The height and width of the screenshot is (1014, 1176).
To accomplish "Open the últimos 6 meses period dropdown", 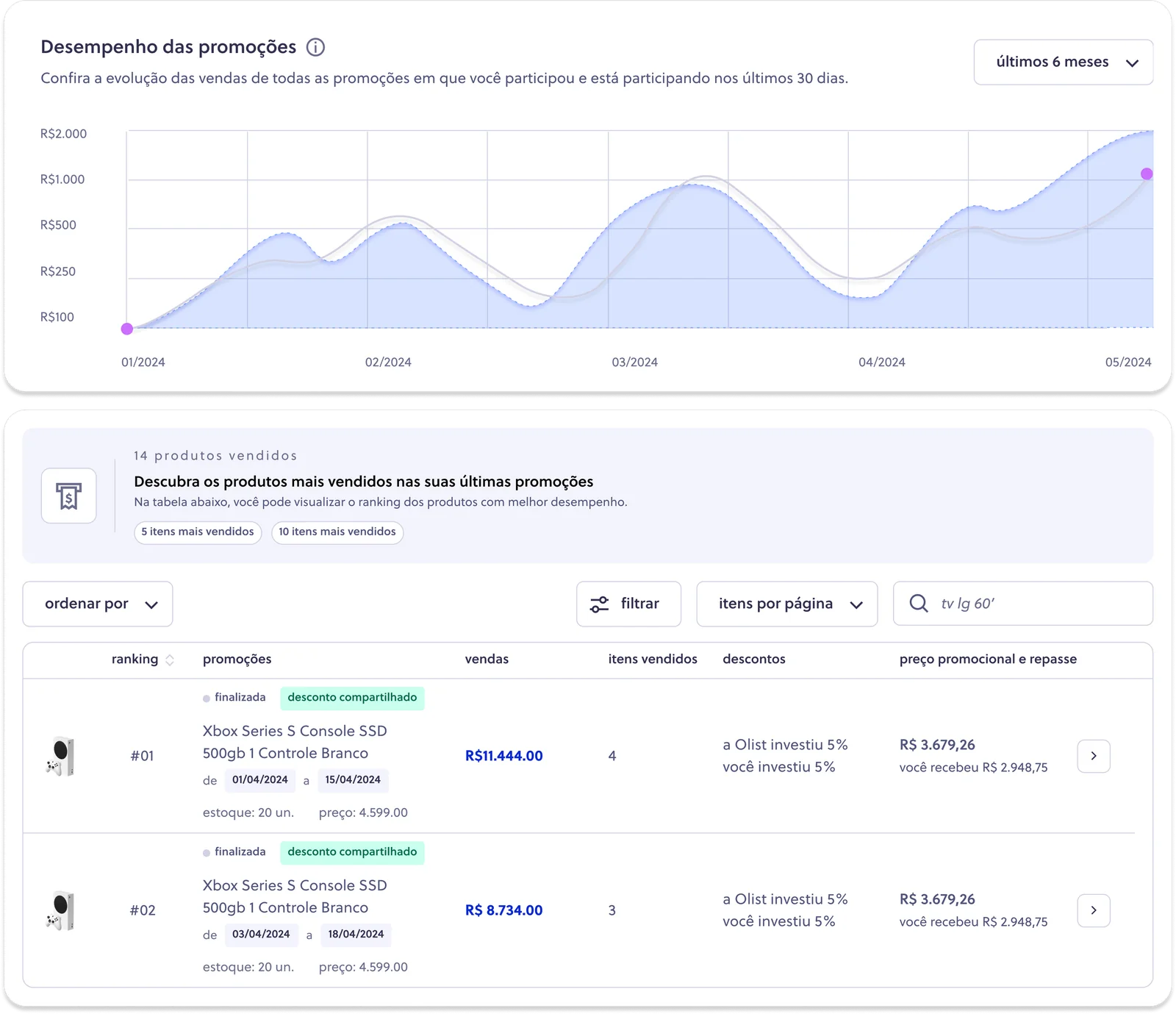I will tap(1063, 62).
